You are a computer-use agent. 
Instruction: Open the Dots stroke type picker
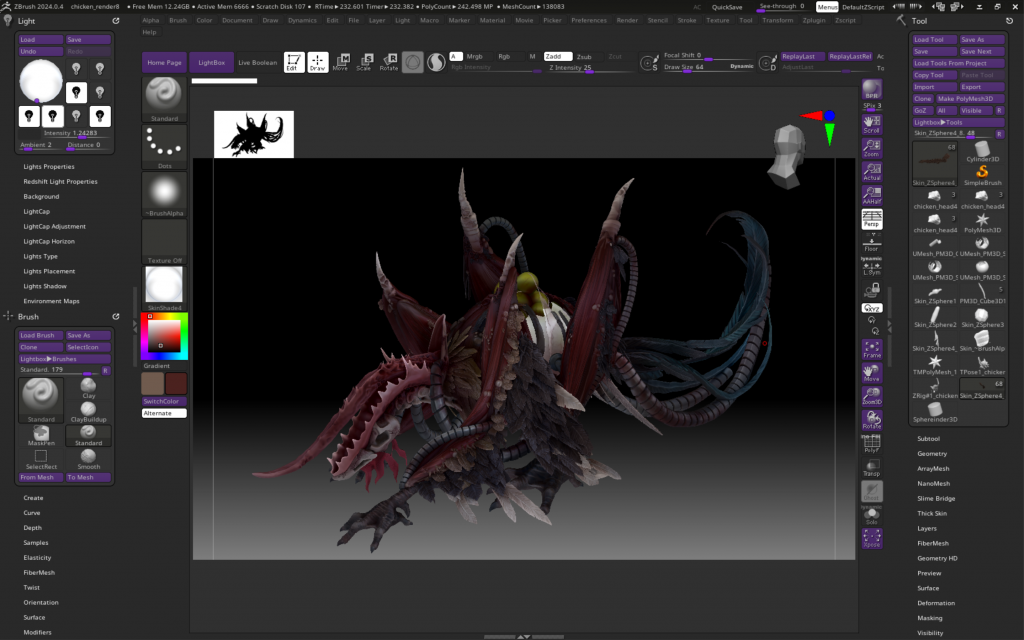164,147
